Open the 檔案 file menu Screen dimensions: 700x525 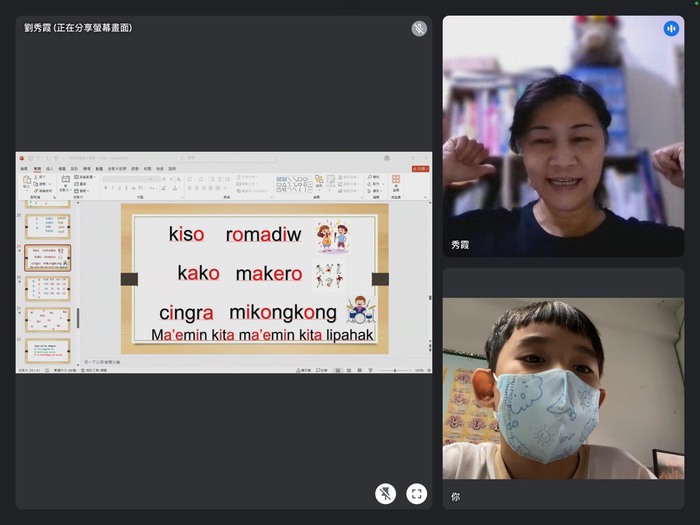25,169
